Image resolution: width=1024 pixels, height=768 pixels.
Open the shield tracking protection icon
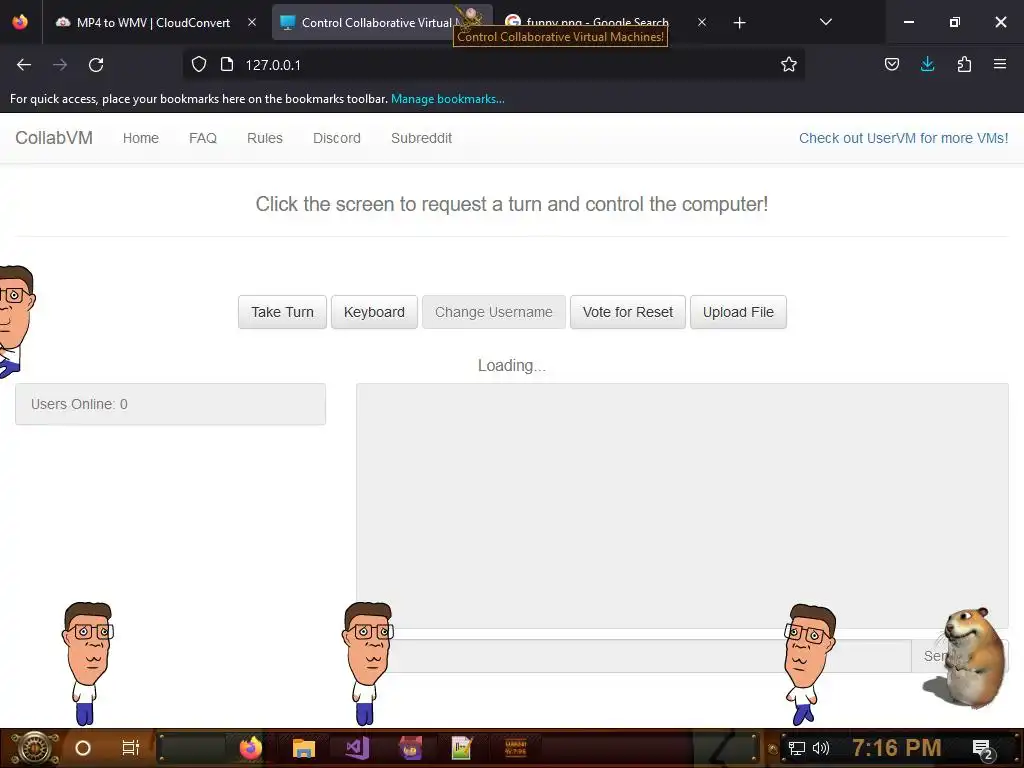199,64
